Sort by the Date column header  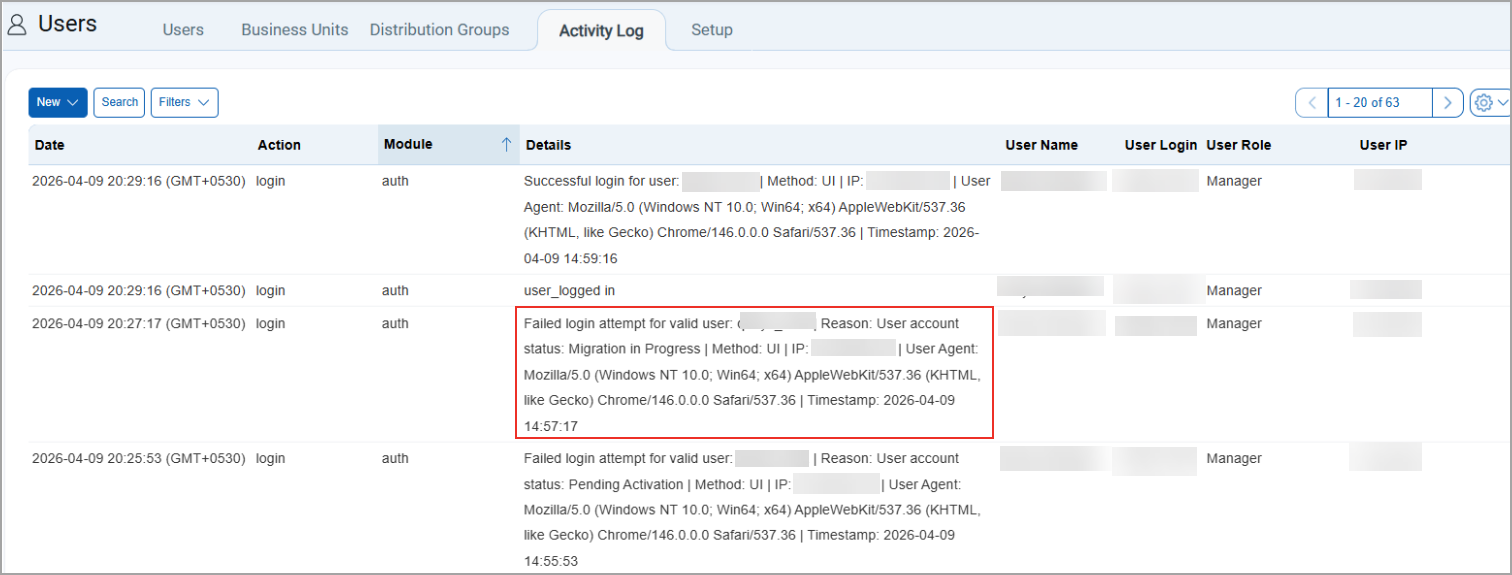click(x=49, y=145)
